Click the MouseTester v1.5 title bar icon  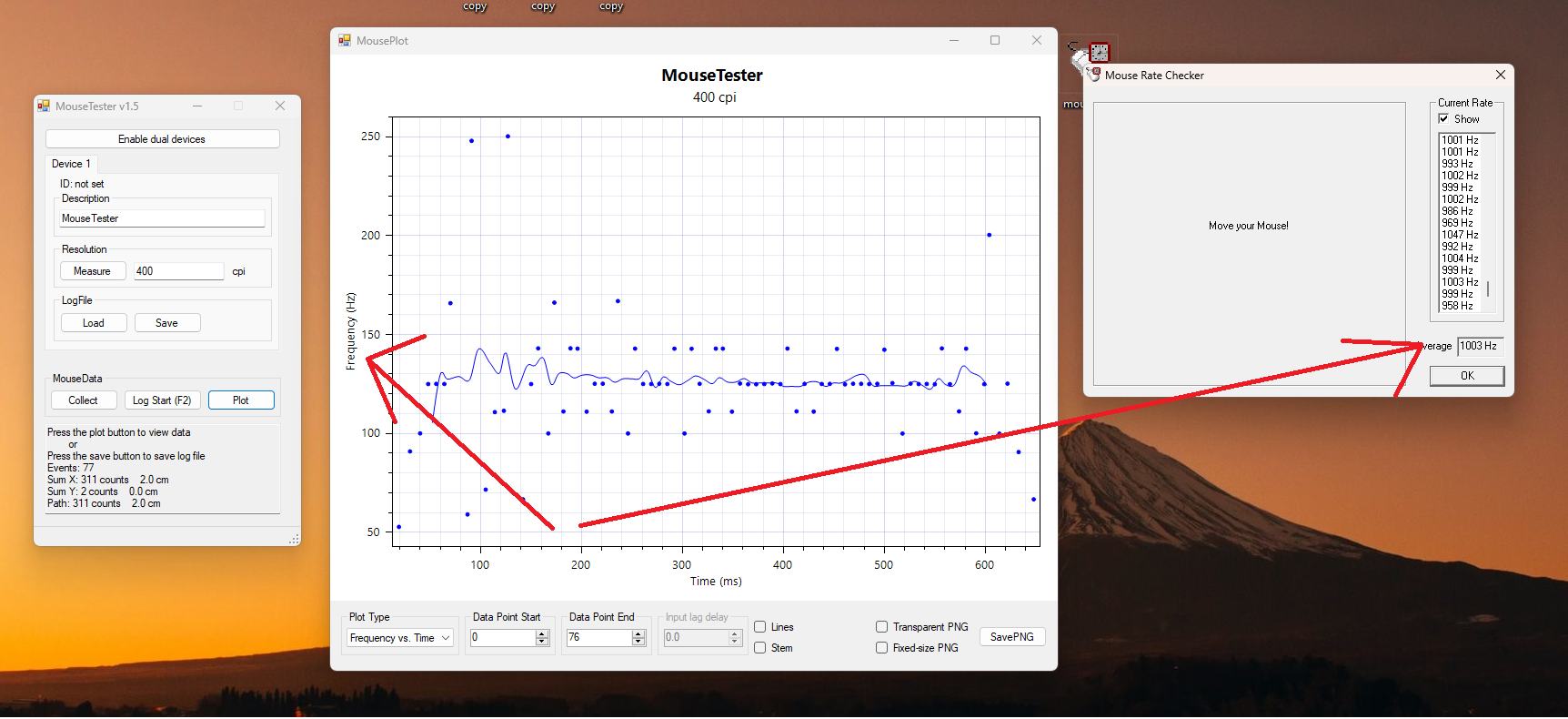pos(44,106)
